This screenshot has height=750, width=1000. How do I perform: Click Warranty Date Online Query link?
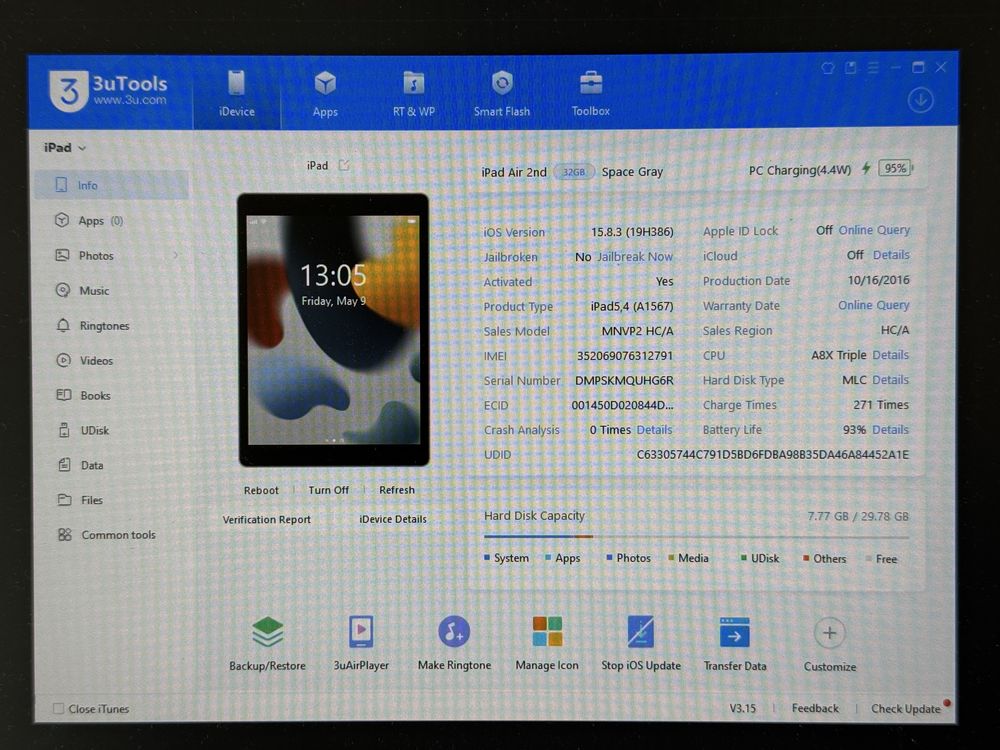874,305
